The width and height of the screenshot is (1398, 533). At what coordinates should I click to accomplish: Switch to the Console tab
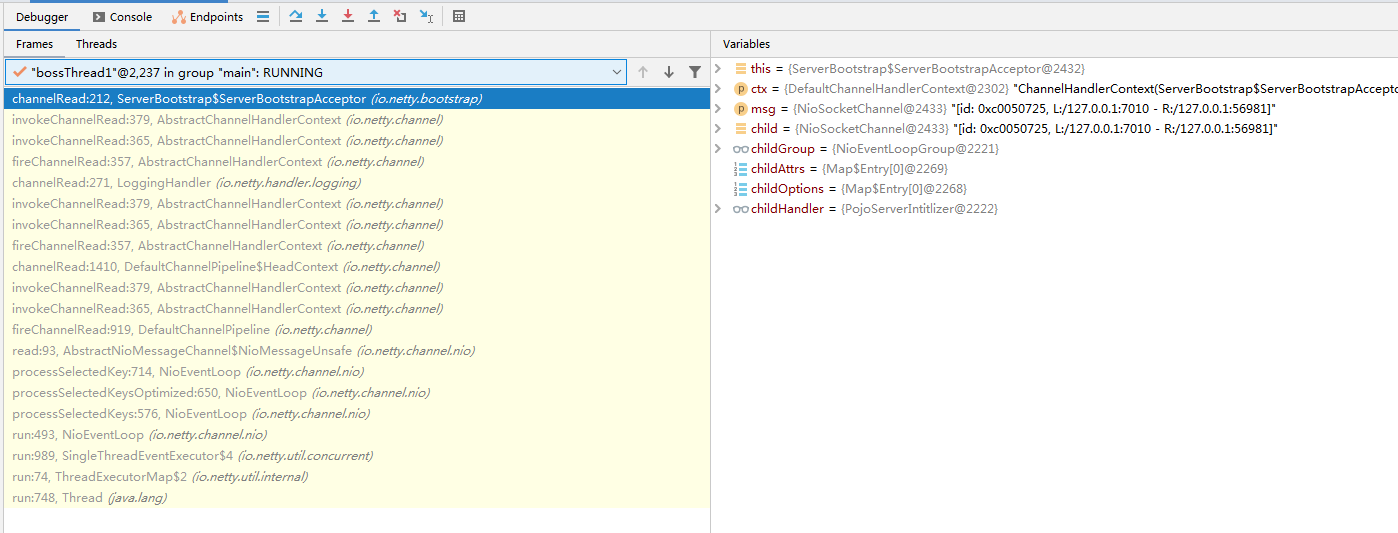click(x=122, y=17)
